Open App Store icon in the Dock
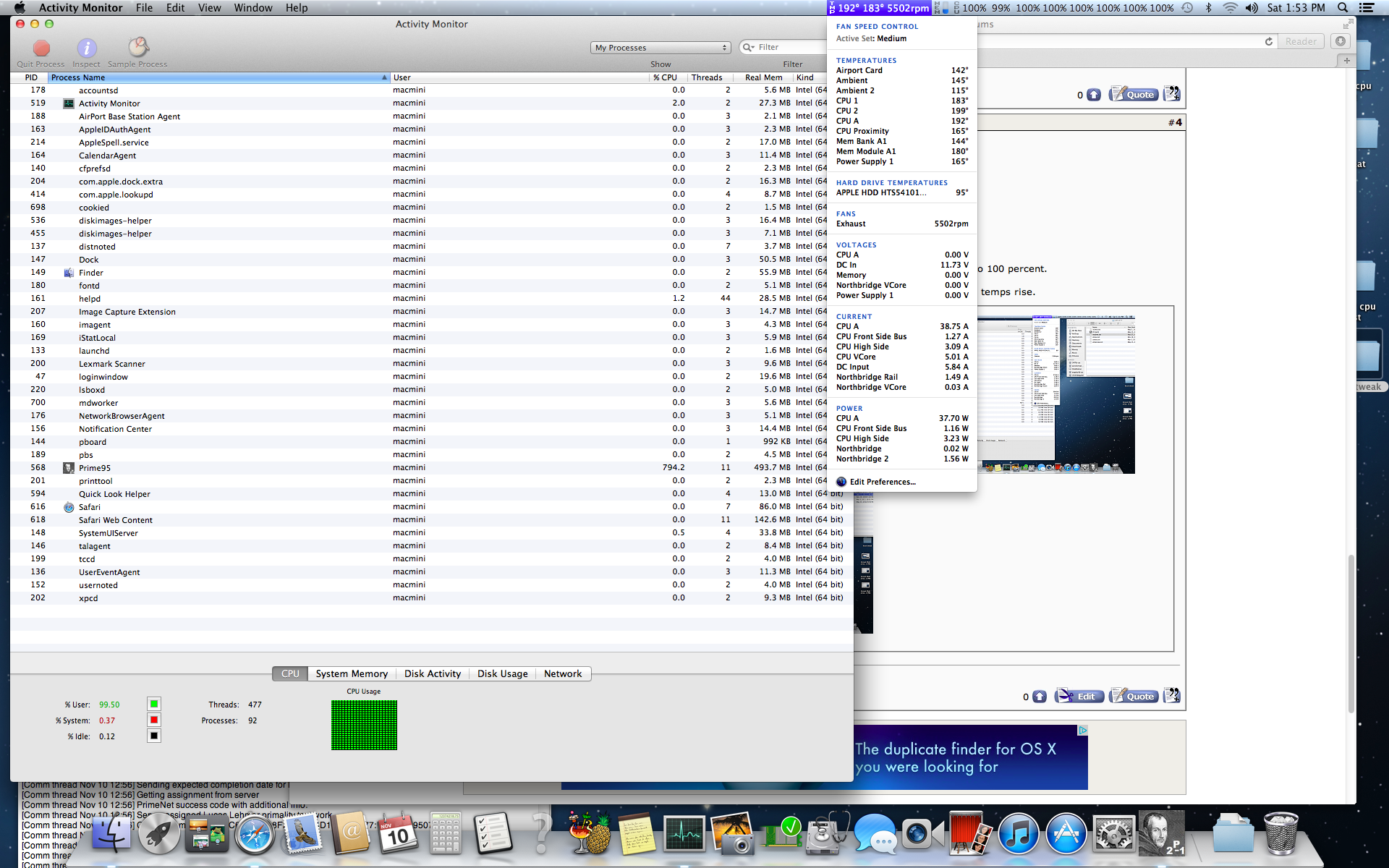This screenshot has width=1389, height=868. [1066, 835]
